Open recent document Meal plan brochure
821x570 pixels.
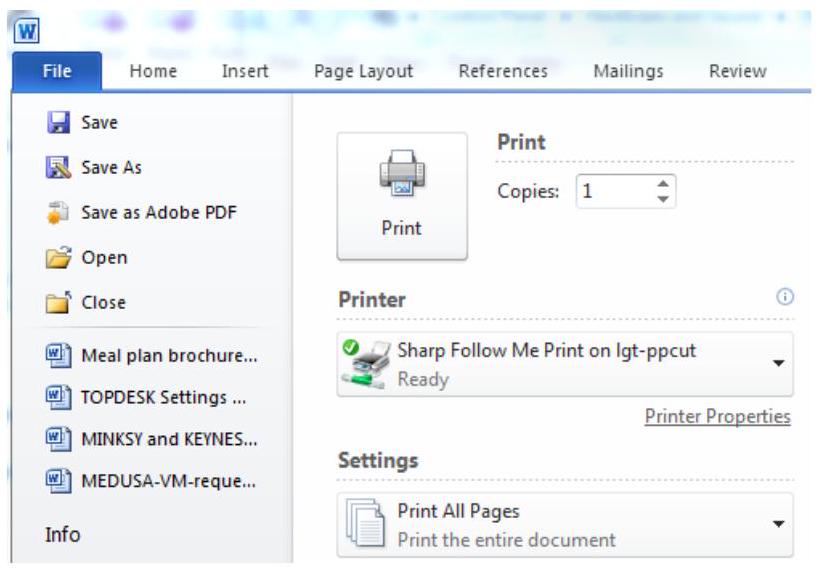168,355
